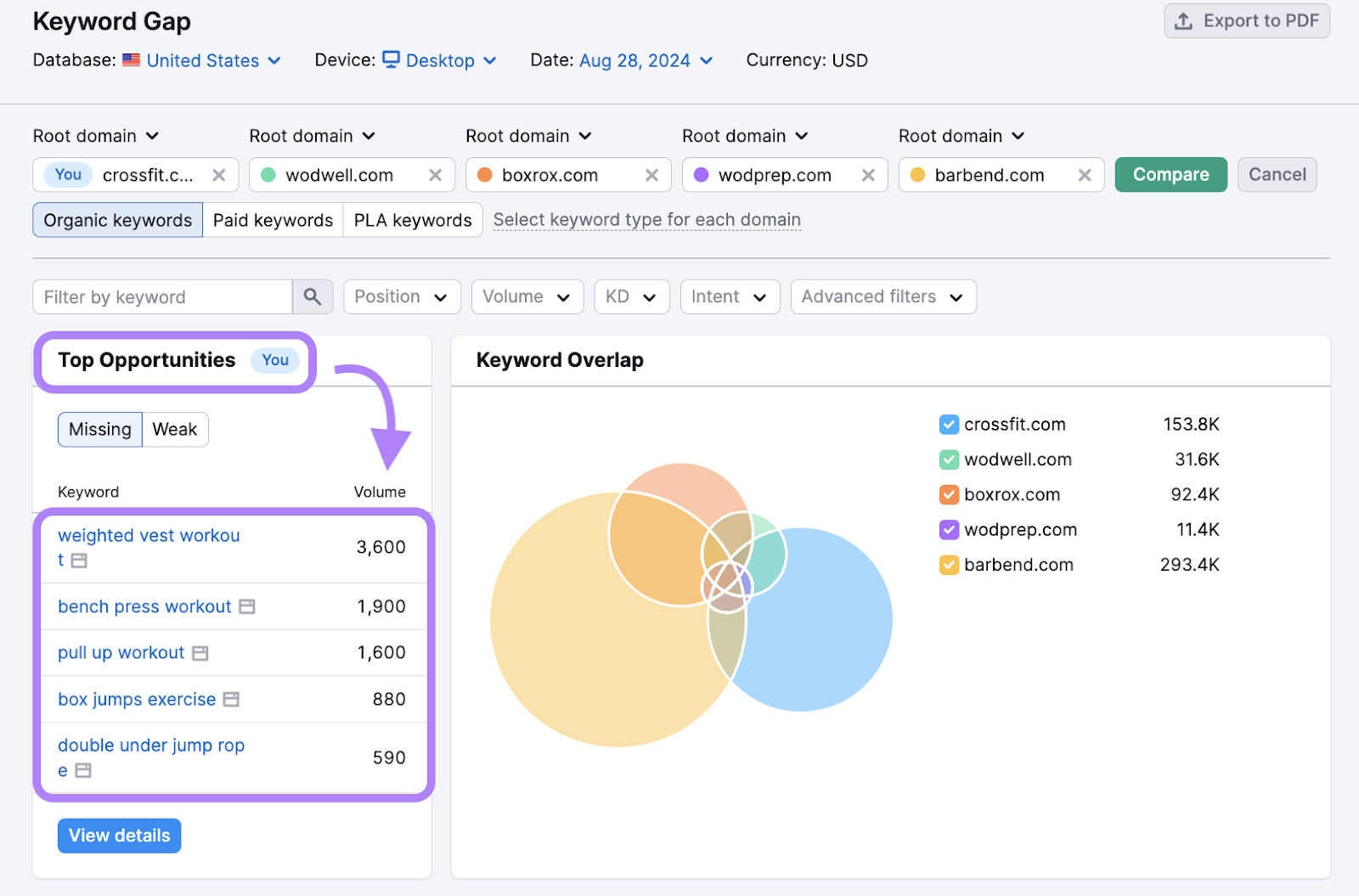Open SERP icon next to box jumps exercise
The height and width of the screenshot is (896, 1359).
point(231,700)
